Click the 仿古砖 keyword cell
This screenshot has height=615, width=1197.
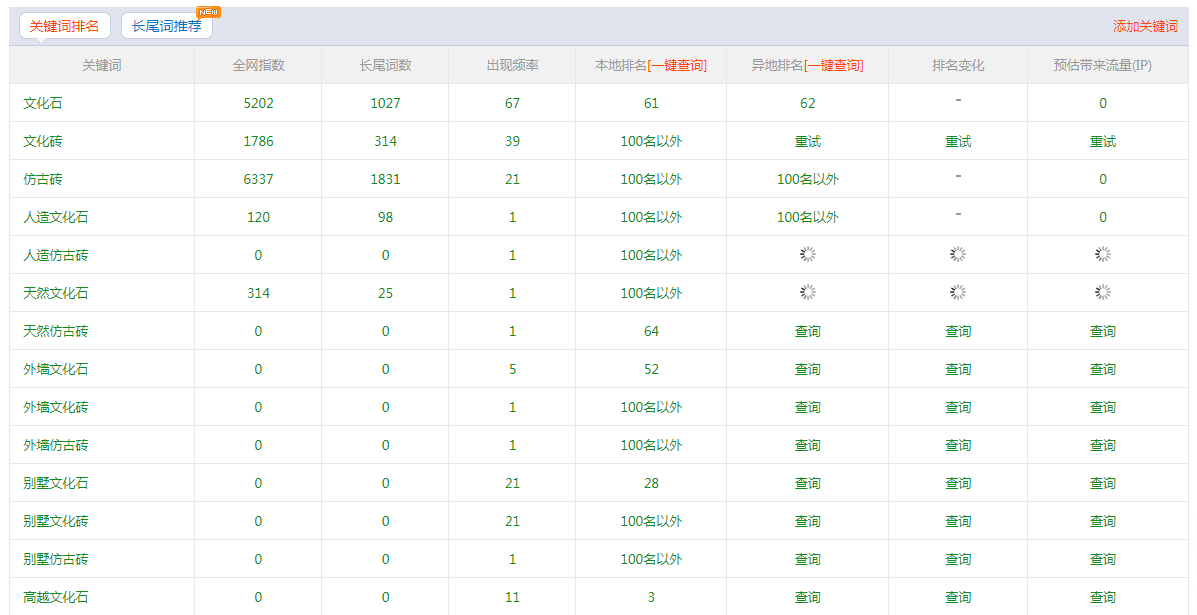[x=43, y=179]
